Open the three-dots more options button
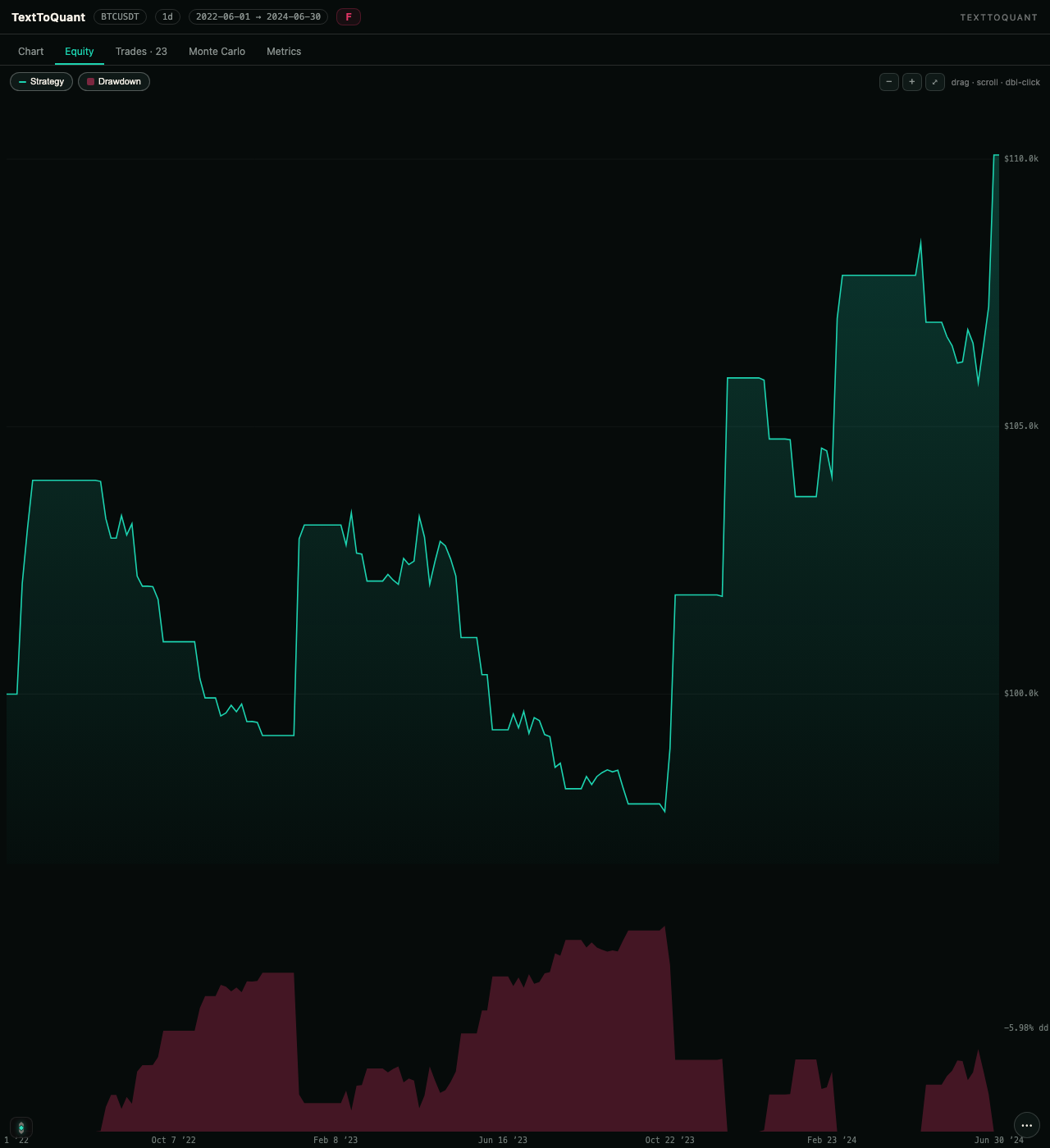The height and width of the screenshot is (1148, 1050). click(x=1027, y=1126)
